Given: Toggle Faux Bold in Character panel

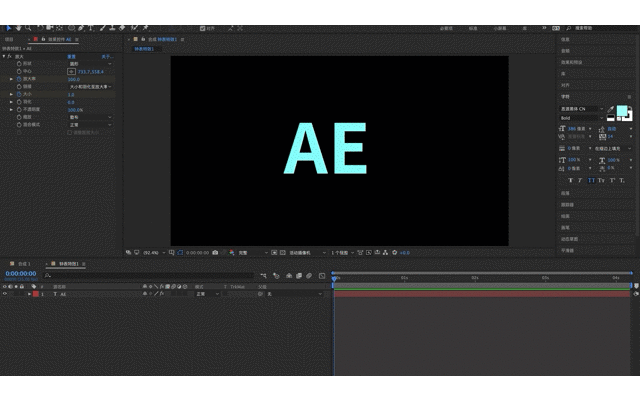Looking at the screenshot, I should 571,180.
